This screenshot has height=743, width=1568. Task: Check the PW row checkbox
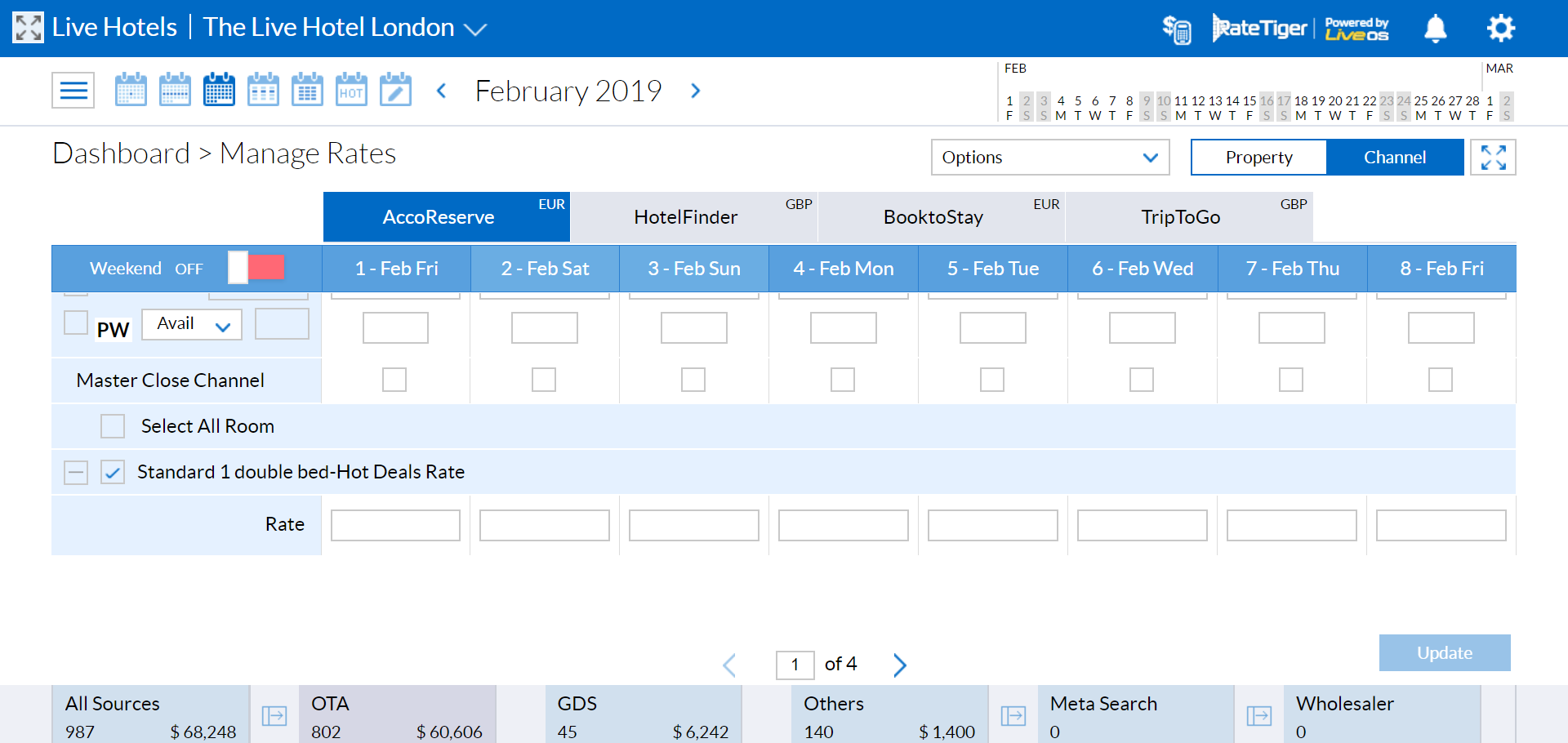click(76, 323)
